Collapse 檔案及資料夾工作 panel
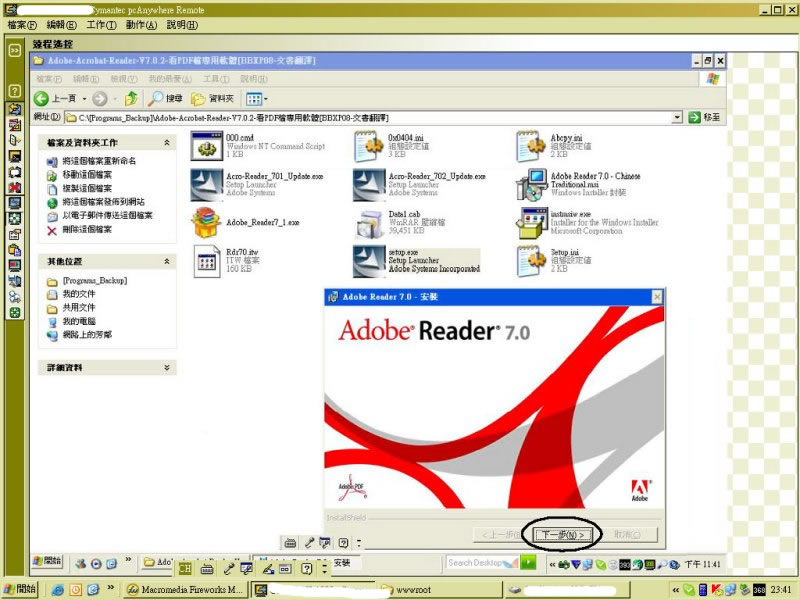The image size is (800, 600). [167, 143]
